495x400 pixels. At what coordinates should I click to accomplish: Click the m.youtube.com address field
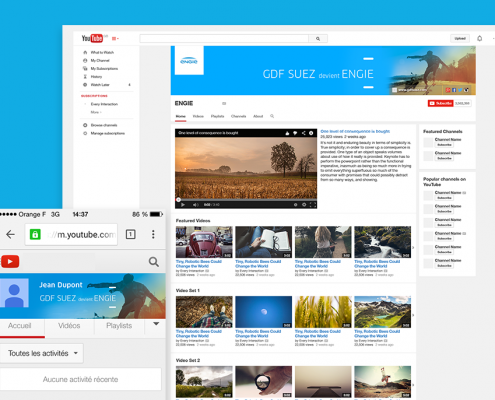coord(71,235)
